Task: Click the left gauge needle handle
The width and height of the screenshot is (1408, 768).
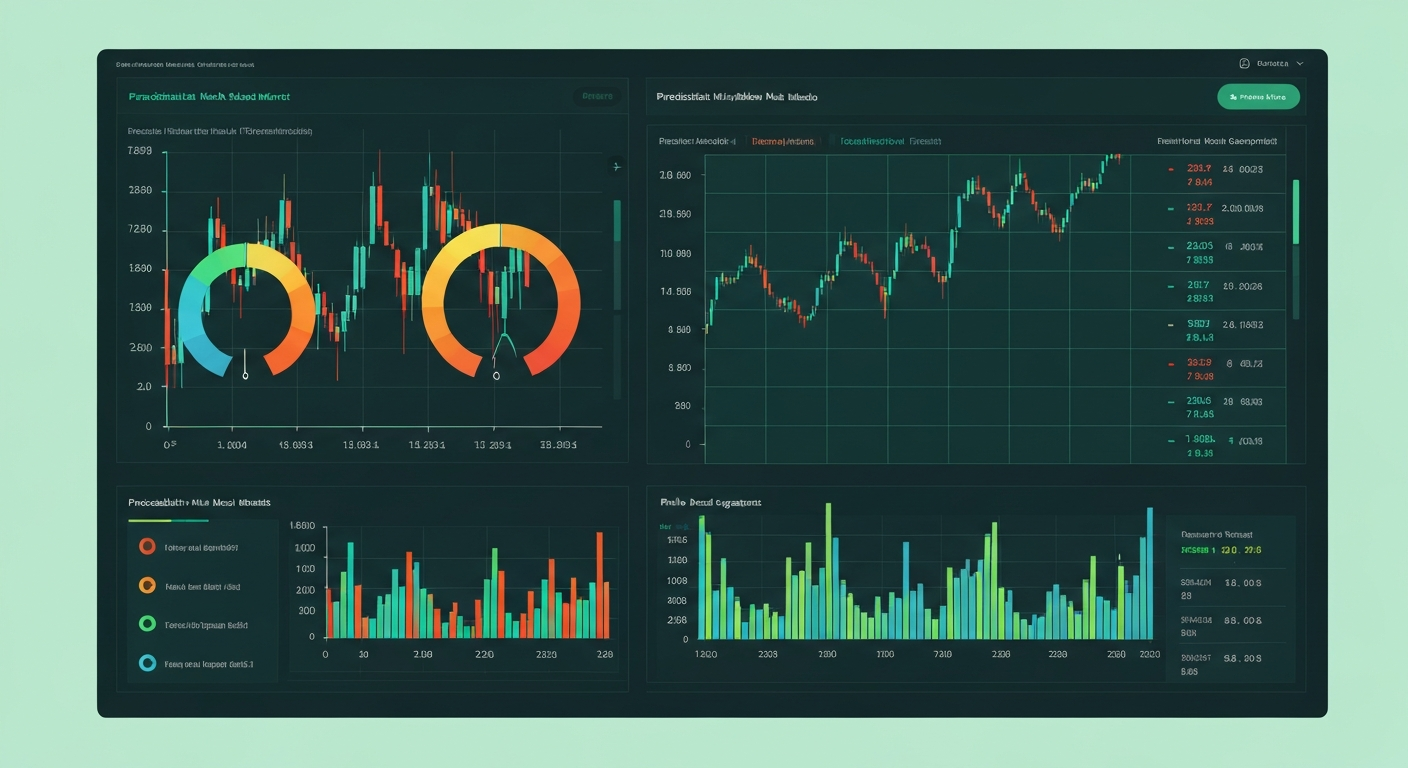Action: pos(245,376)
